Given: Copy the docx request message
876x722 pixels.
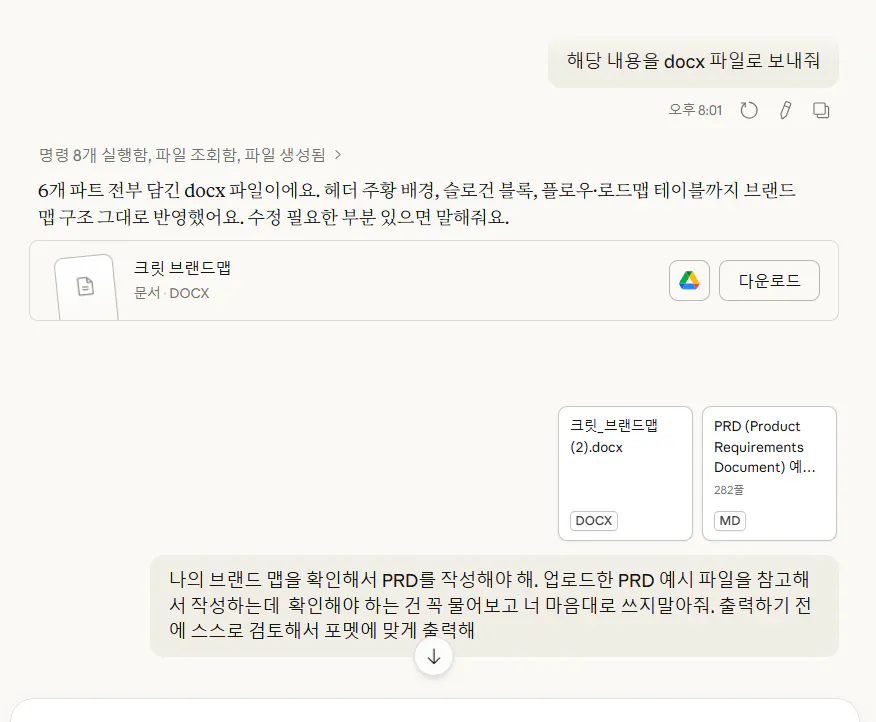Looking at the screenshot, I should pyautogui.click(x=821, y=110).
